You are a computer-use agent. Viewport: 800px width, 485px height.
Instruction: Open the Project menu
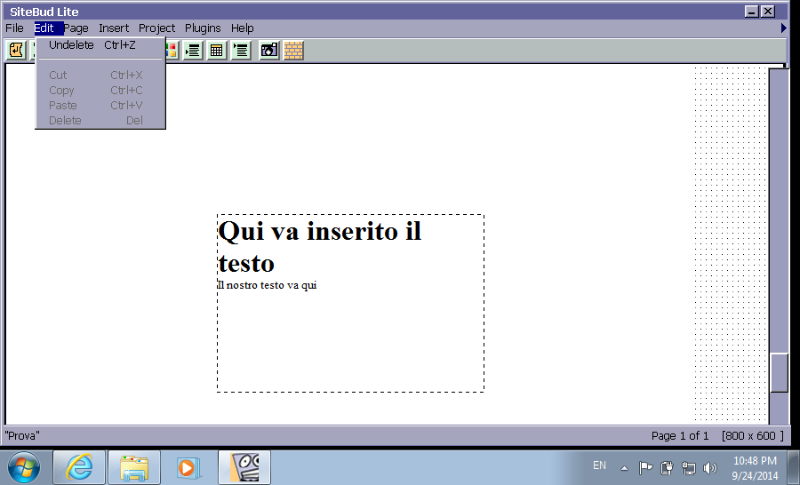pyautogui.click(x=157, y=28)
